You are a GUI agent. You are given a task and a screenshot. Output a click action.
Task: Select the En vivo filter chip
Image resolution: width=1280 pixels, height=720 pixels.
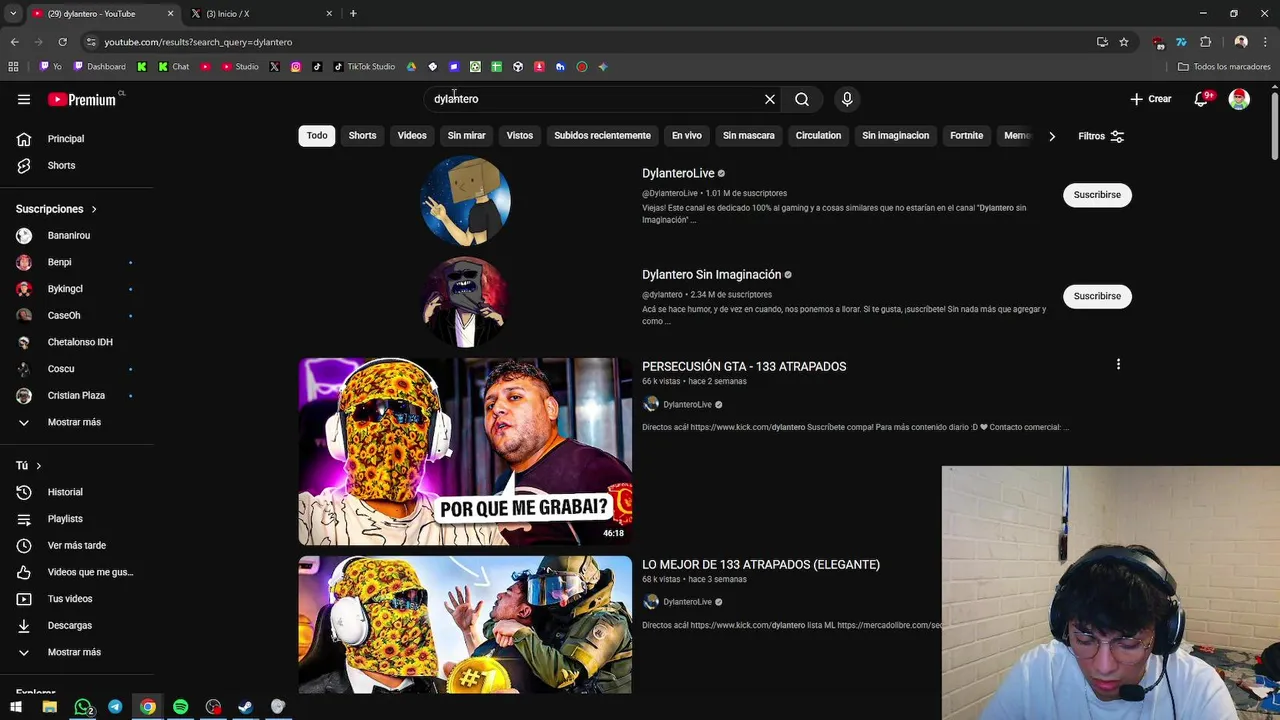pos(687,136)
